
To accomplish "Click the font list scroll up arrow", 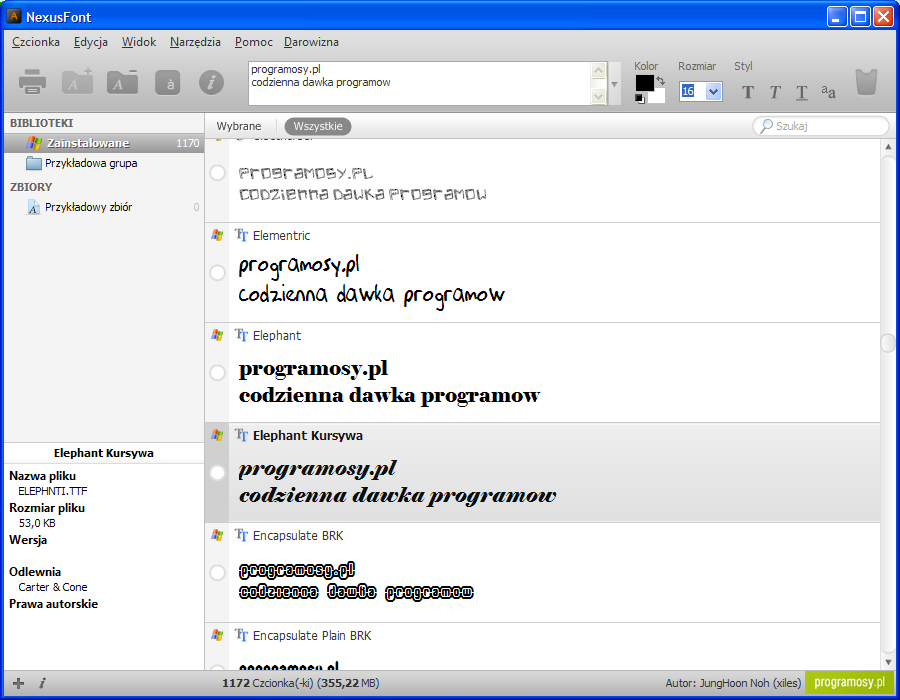I will [888, 147].
